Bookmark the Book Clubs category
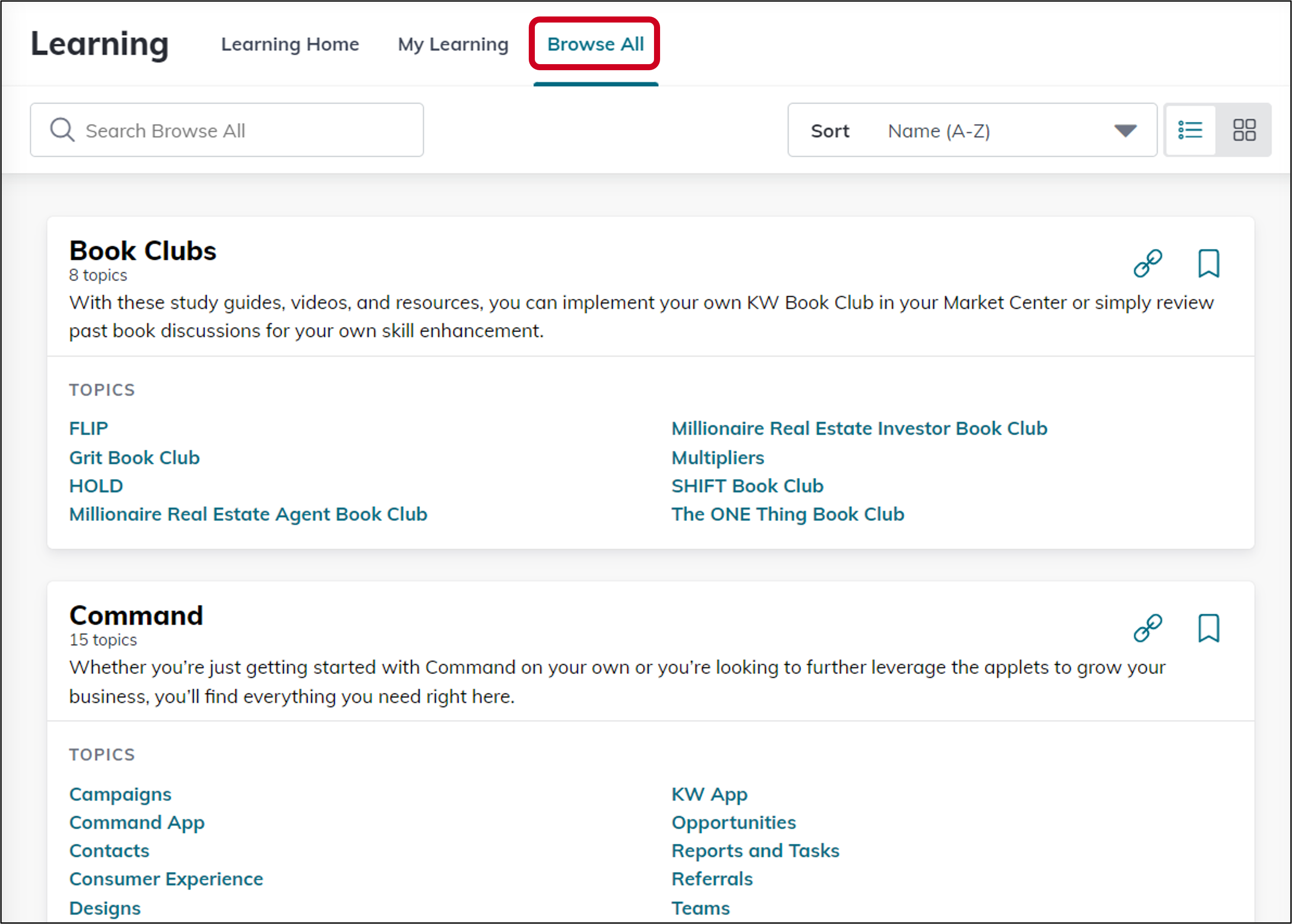 pyautogui.click(x=1208, y=264)
